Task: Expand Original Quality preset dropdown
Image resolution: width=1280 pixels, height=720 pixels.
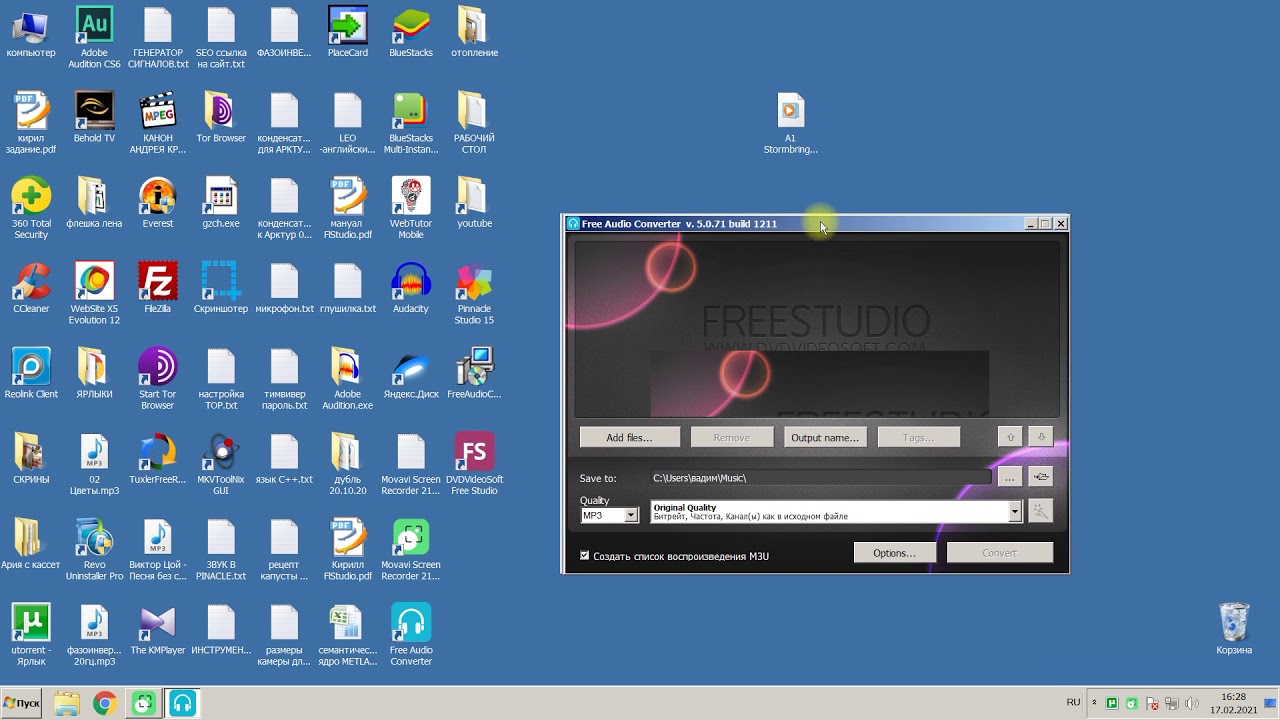Action: click(x=1015, y=511)
